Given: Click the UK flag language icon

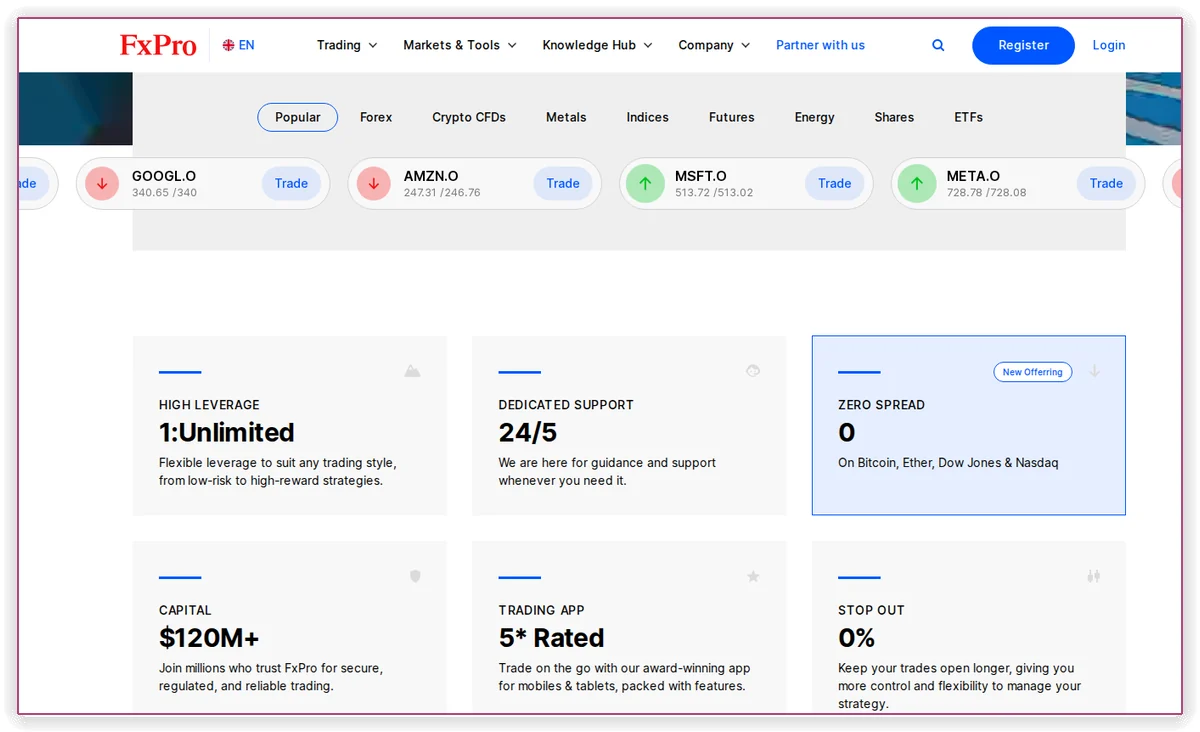Looking at the screenshot, I should (x=229, y=45).
